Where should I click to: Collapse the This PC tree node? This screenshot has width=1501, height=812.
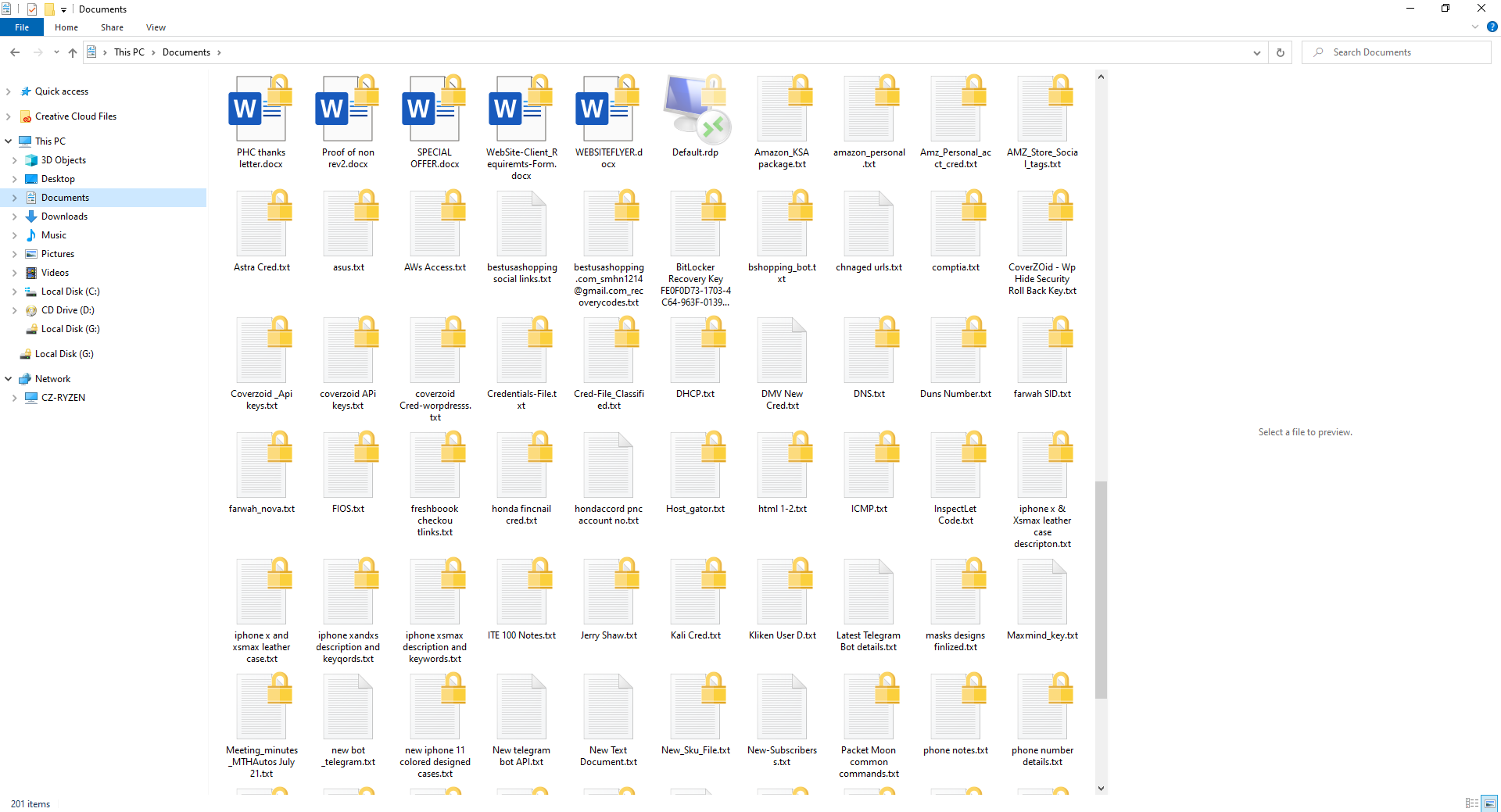9,141
